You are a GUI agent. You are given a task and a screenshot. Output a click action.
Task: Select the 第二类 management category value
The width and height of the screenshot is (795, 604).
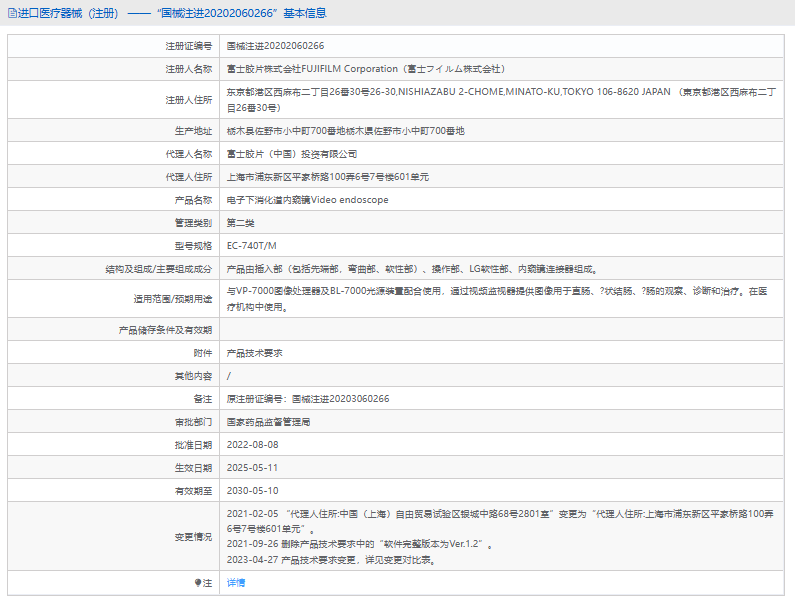(240, 223)
